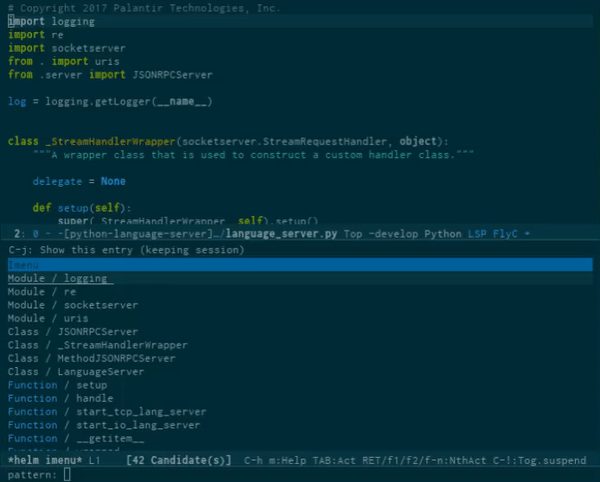The height and width of the screenshot is (482, 600).
Task: Click 'TAB:Act' hint in helm mode line
Action: click(x=334, y=460)
